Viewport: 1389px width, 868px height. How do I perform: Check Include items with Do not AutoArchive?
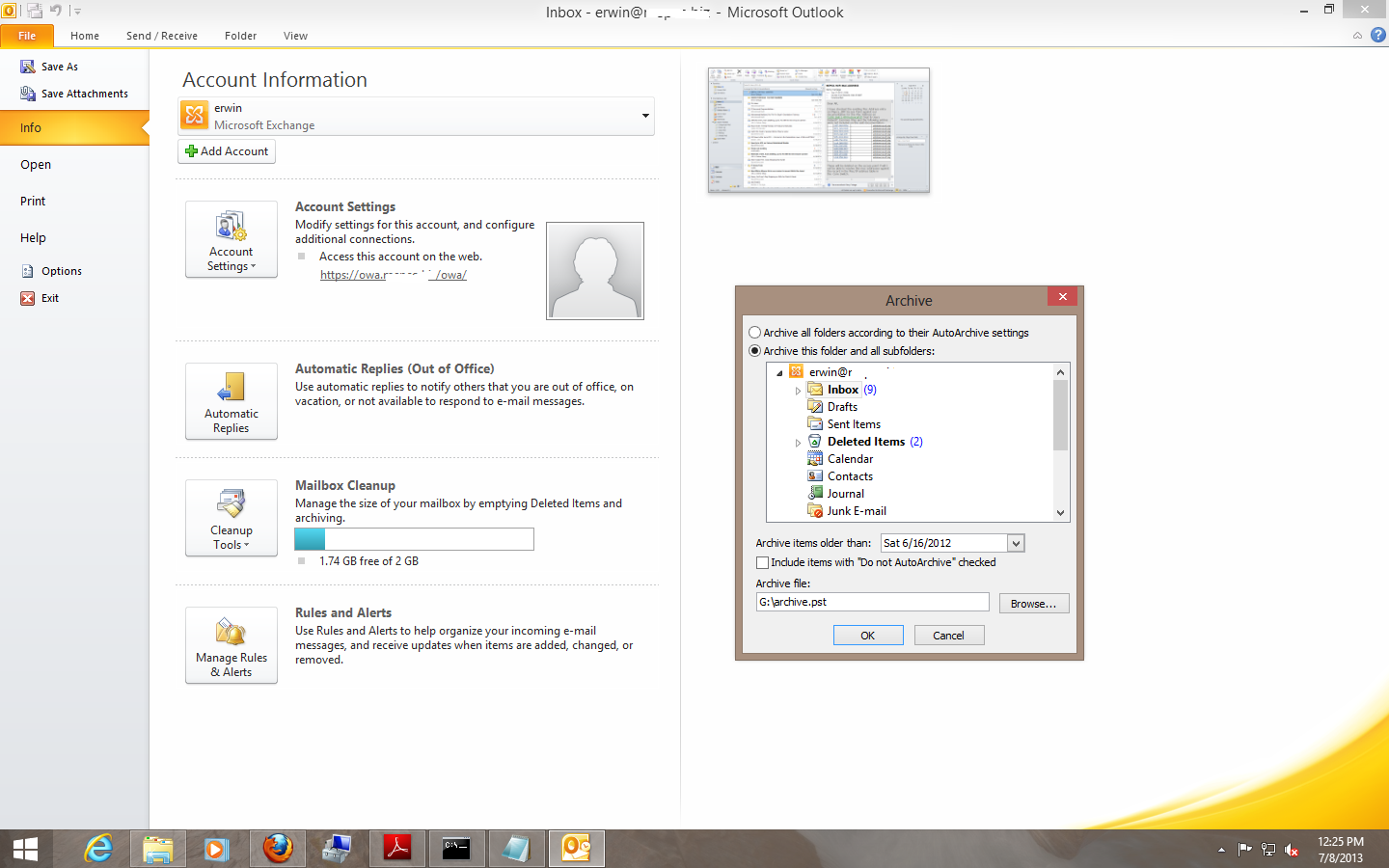coord(763,562)
